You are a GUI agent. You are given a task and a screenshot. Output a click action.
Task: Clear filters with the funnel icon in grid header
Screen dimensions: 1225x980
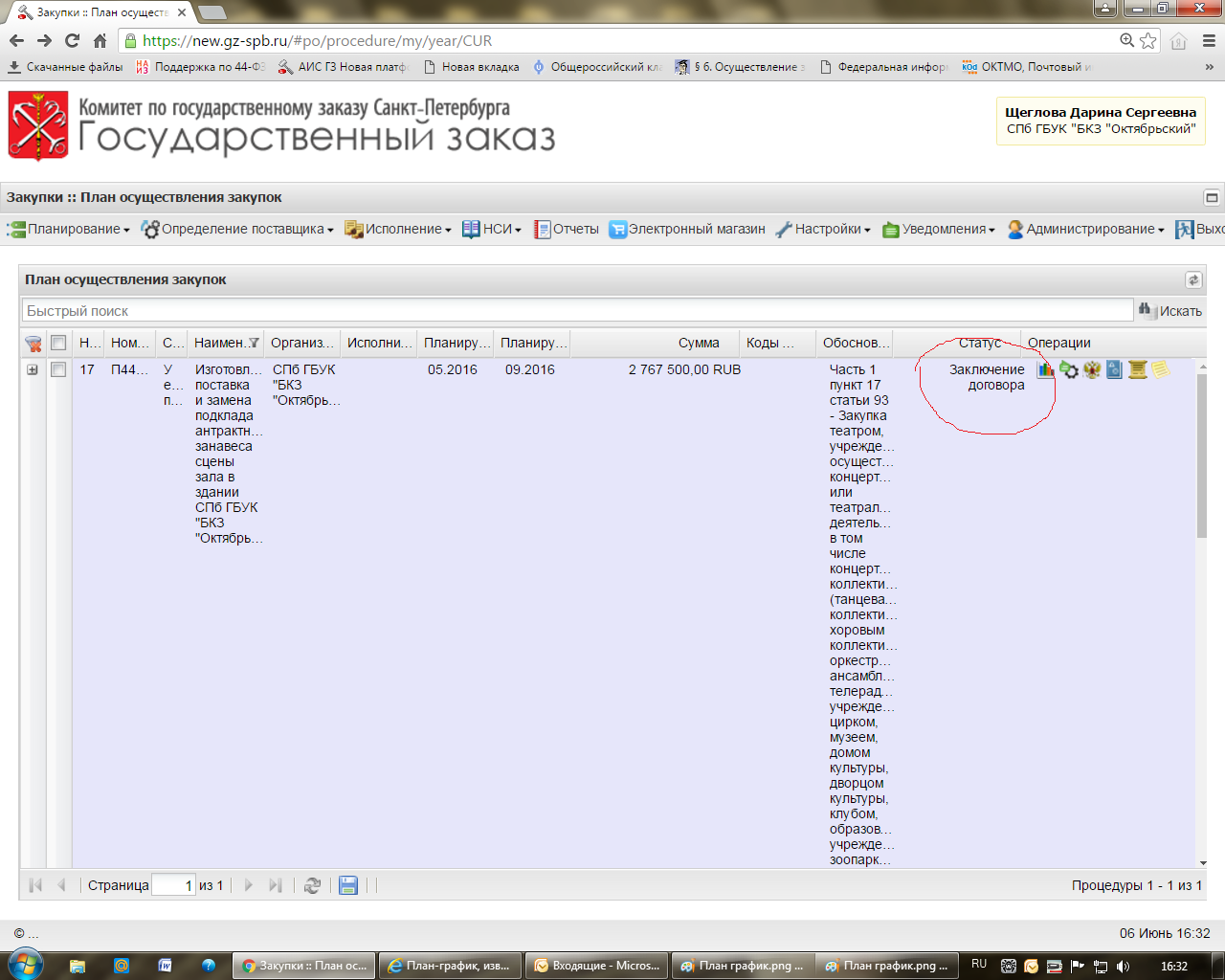[x=33, y=343]
